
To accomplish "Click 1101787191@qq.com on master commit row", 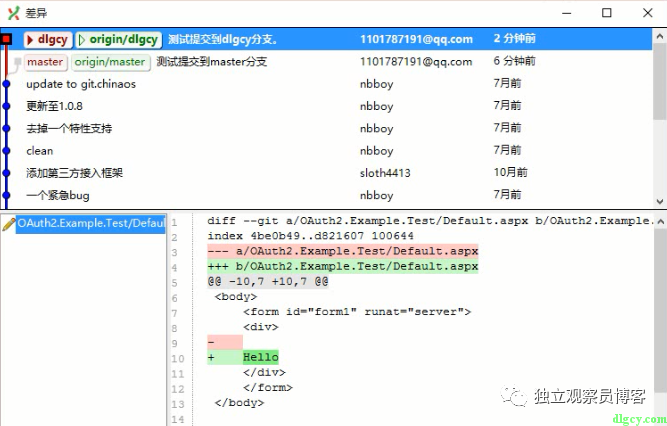I will [x=416, y=62].
